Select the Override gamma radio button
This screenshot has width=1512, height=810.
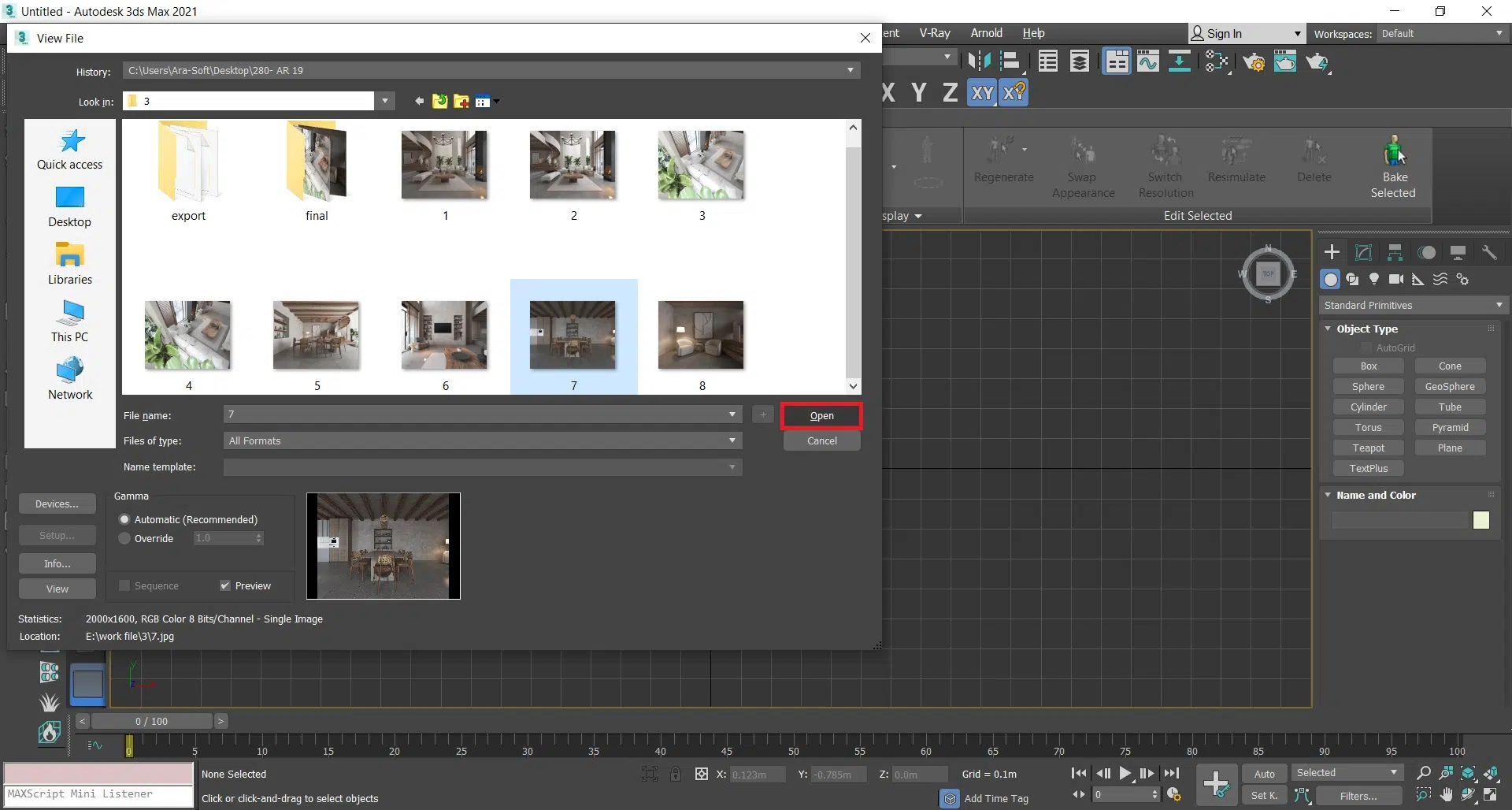coord(124,538)
